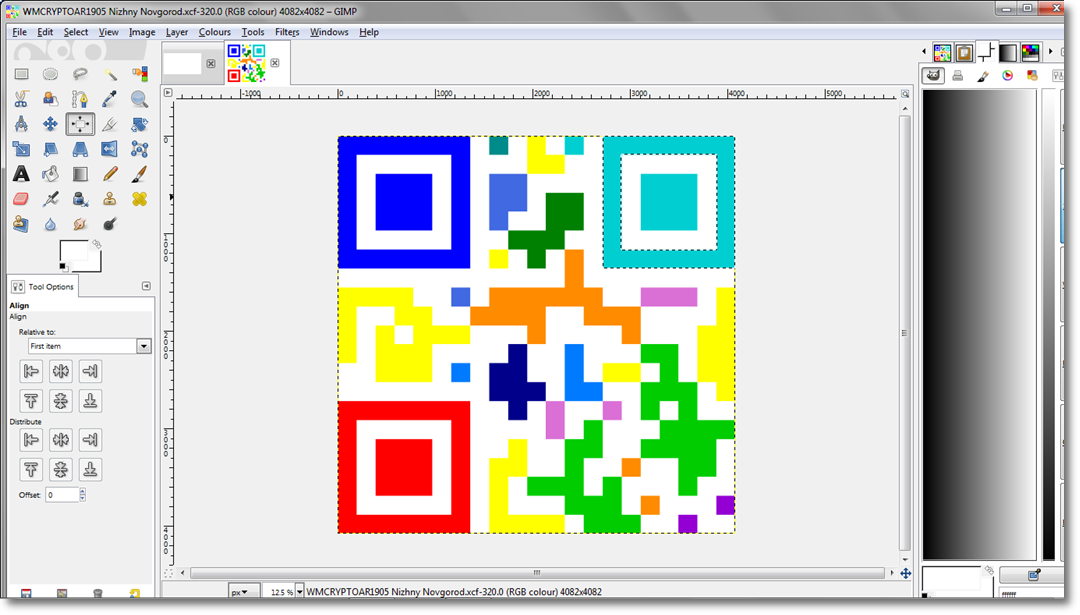Align left edge of target

31,371
